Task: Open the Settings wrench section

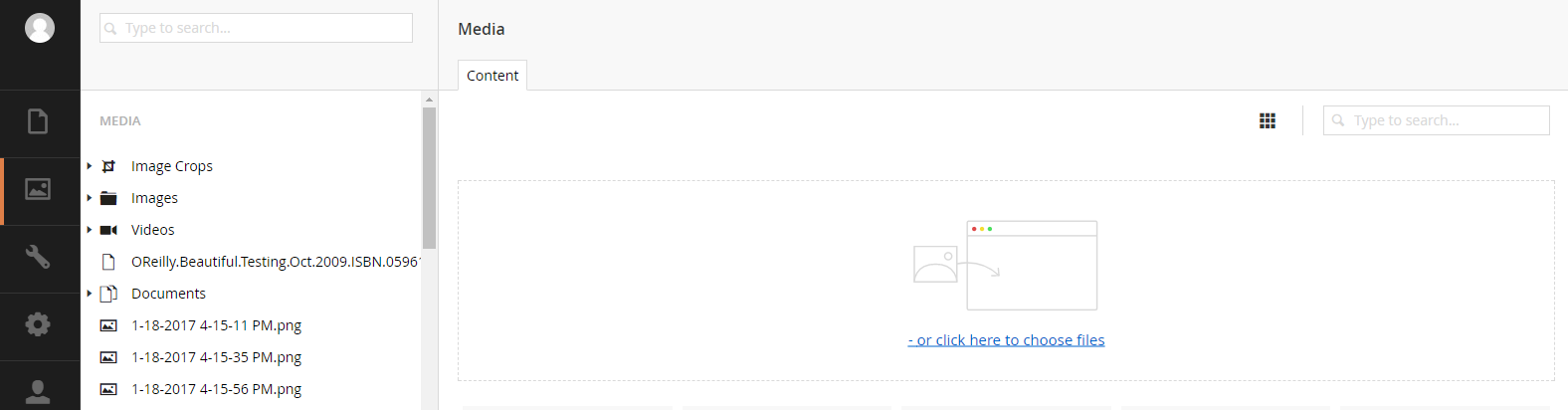Action: click(38, 257)
